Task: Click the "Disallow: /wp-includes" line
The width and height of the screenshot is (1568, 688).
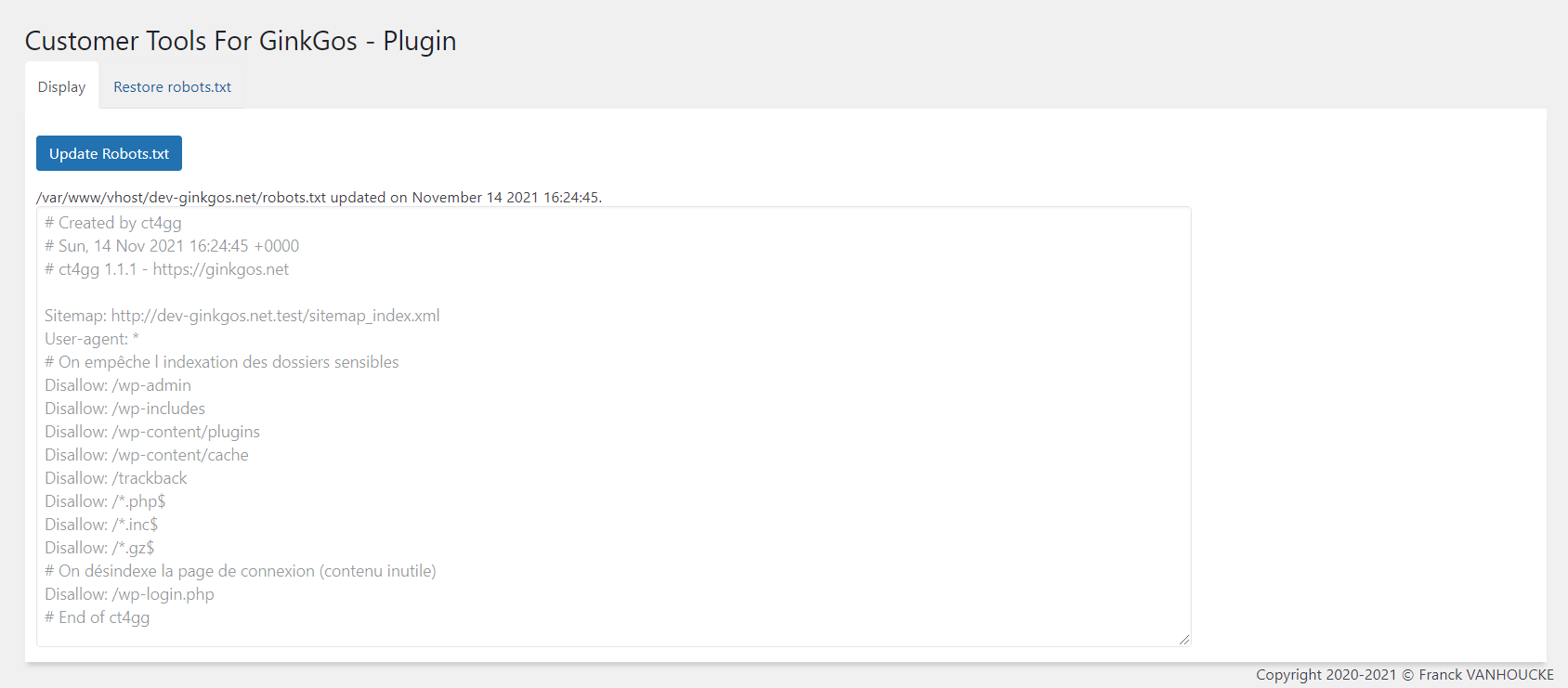Action: point(124,409)
